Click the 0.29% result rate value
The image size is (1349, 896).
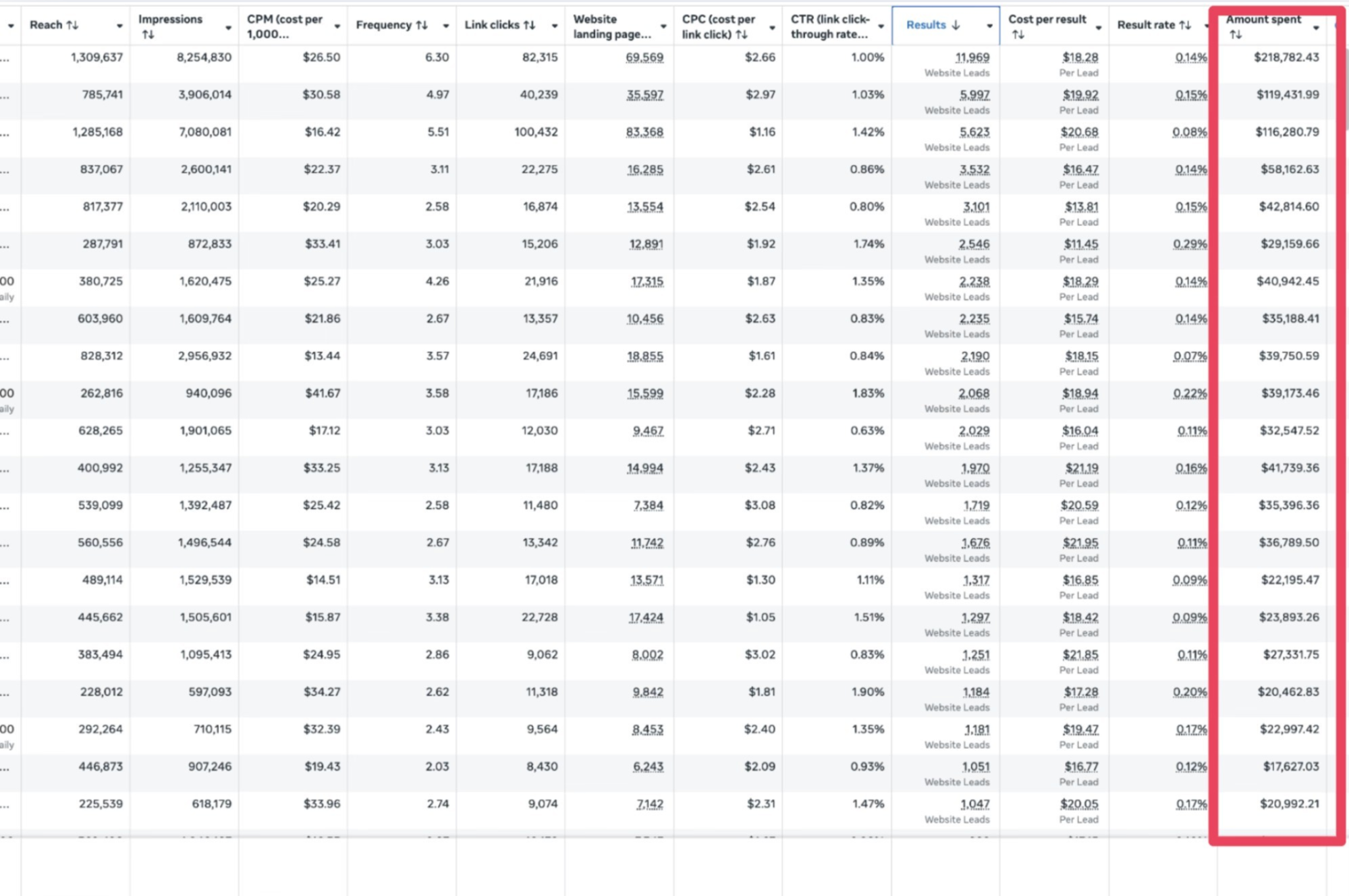coord(1190,244)
